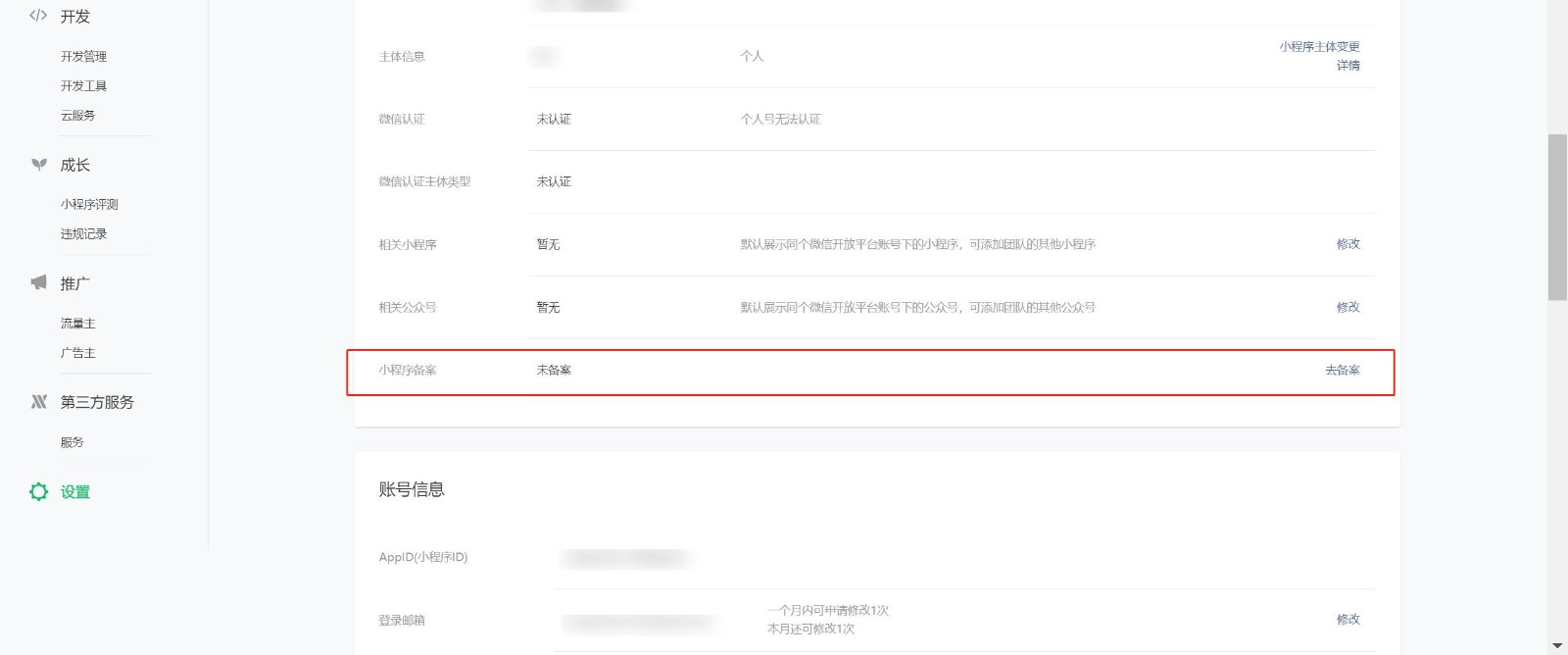Screen dimensions: 1568x655
Task: Open 小程序评测 page
Action: pyautogui.click(x=89, y=205)
